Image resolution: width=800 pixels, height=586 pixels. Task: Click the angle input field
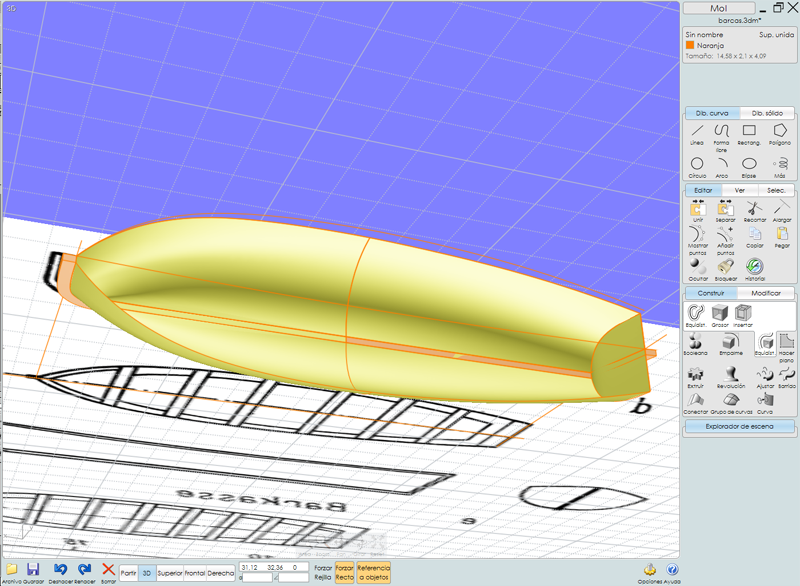pyautogui.click(x=293, y=577)
